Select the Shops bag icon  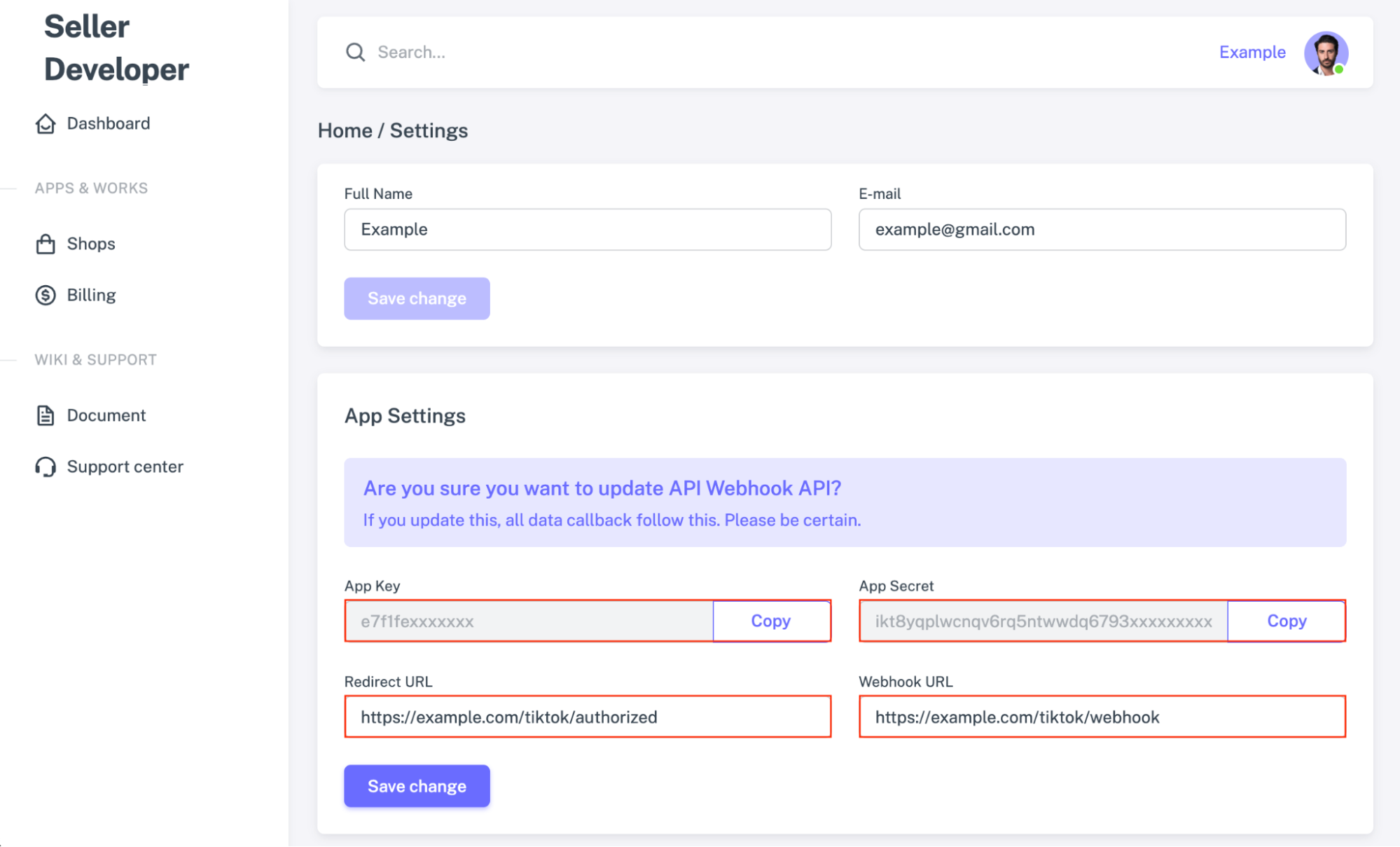pos(45,243)
